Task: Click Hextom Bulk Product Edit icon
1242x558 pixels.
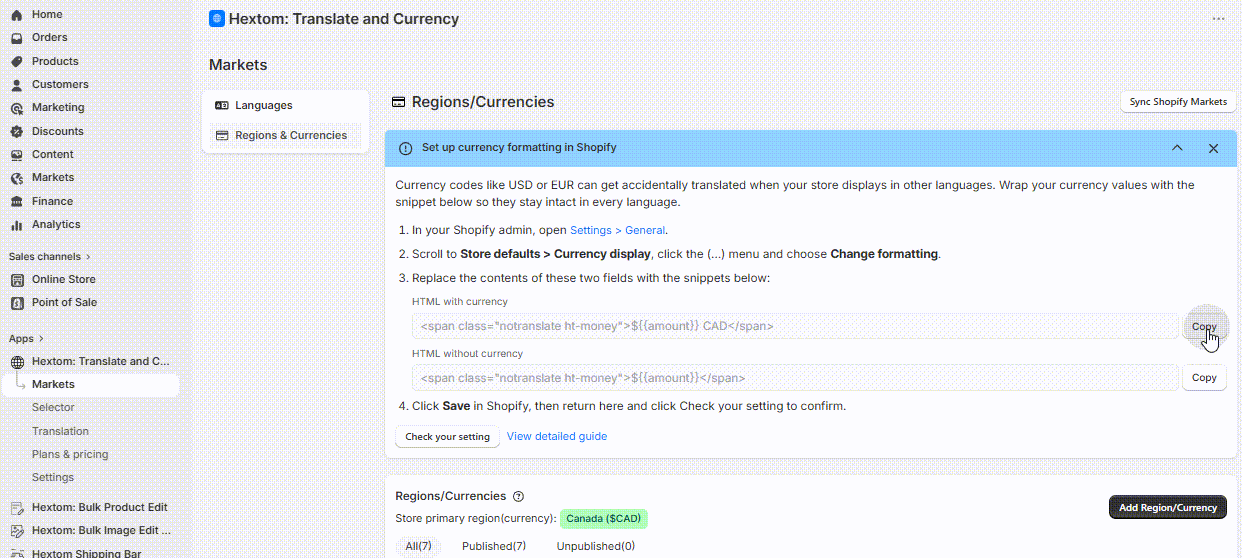Action: [17, 508]
